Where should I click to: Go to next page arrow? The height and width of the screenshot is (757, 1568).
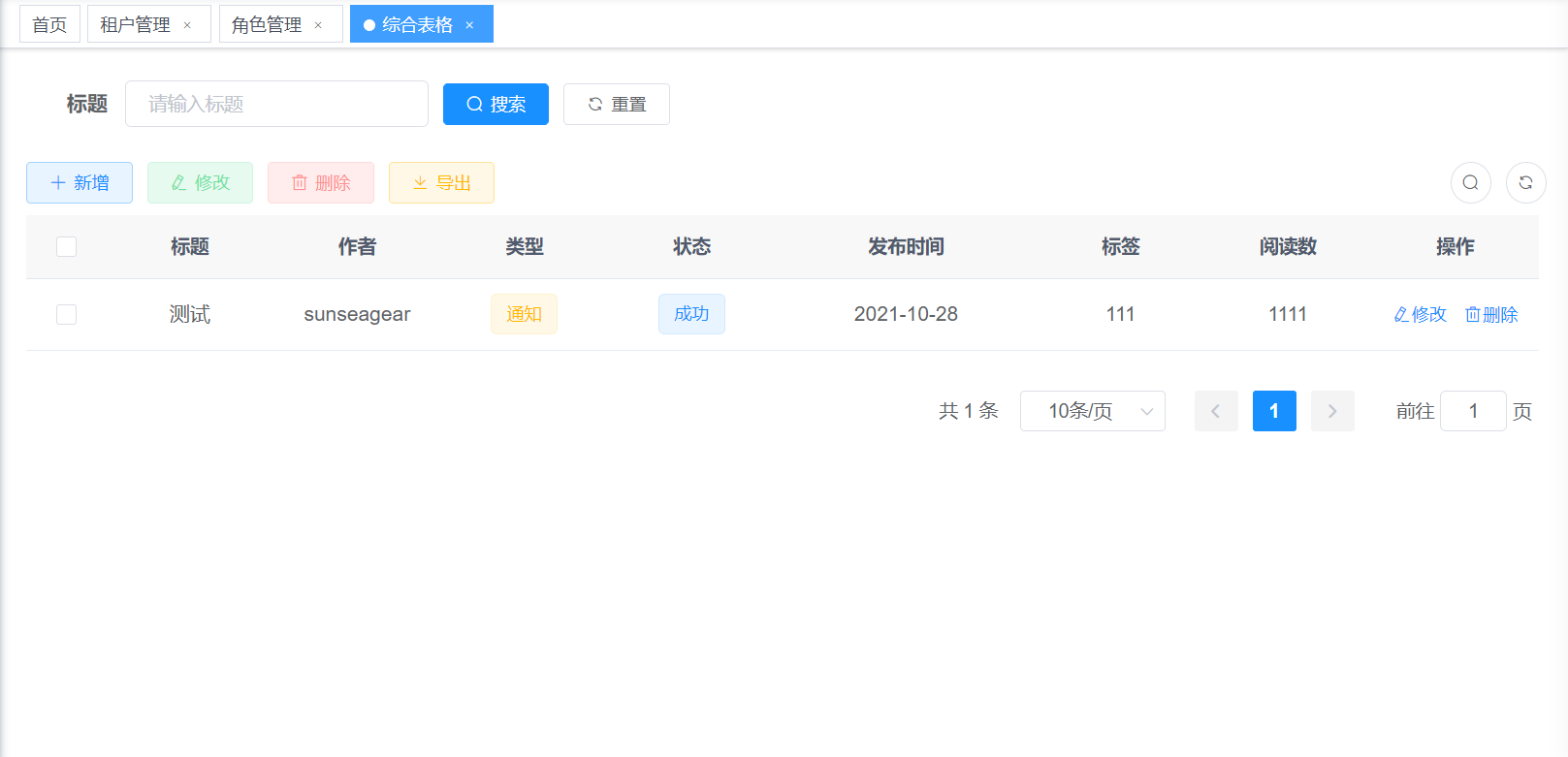[x=1331, y=411]
